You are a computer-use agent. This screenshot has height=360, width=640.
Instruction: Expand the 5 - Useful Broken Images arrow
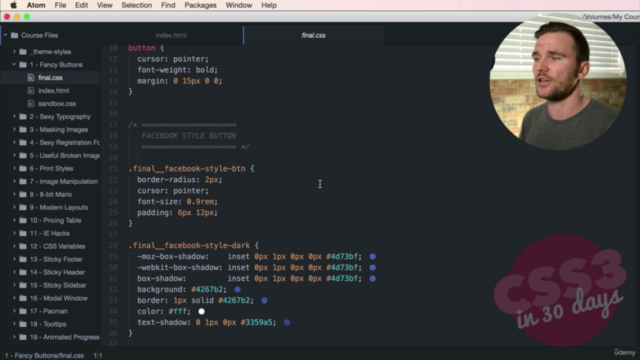tap(14, 156)
